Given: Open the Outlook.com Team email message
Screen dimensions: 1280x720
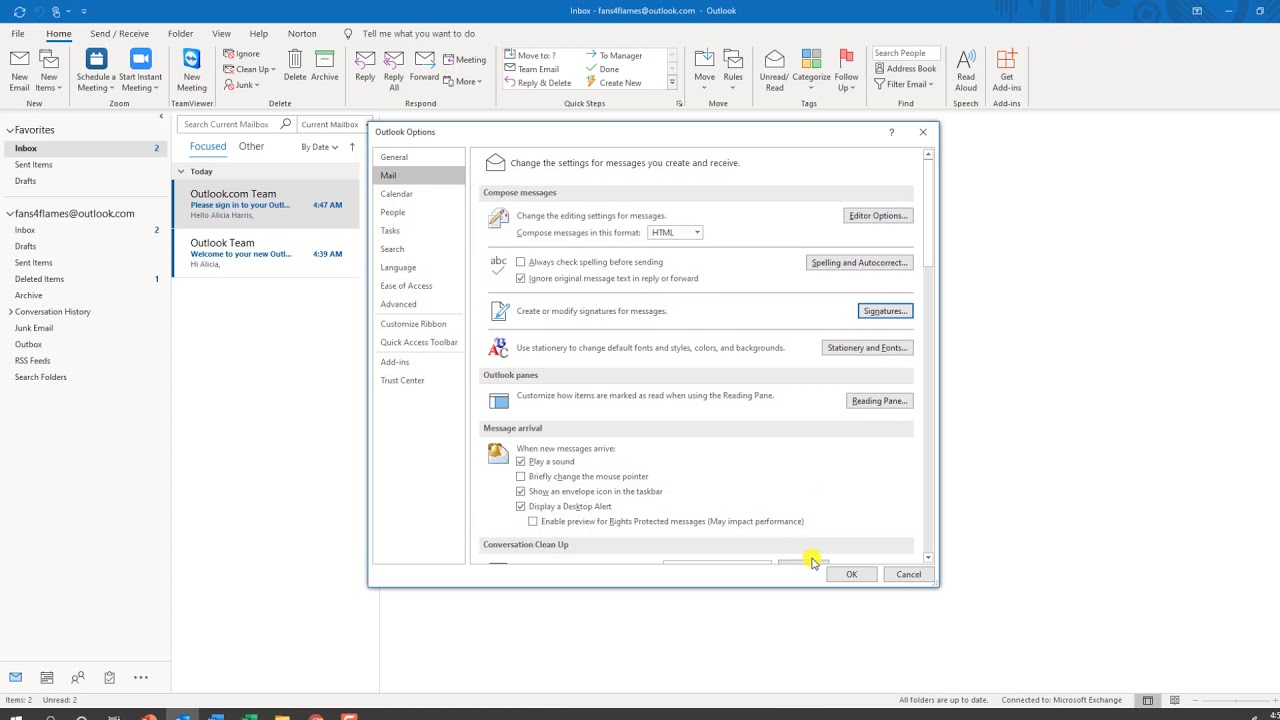Looking at the screenshot, I should [266, 204].
